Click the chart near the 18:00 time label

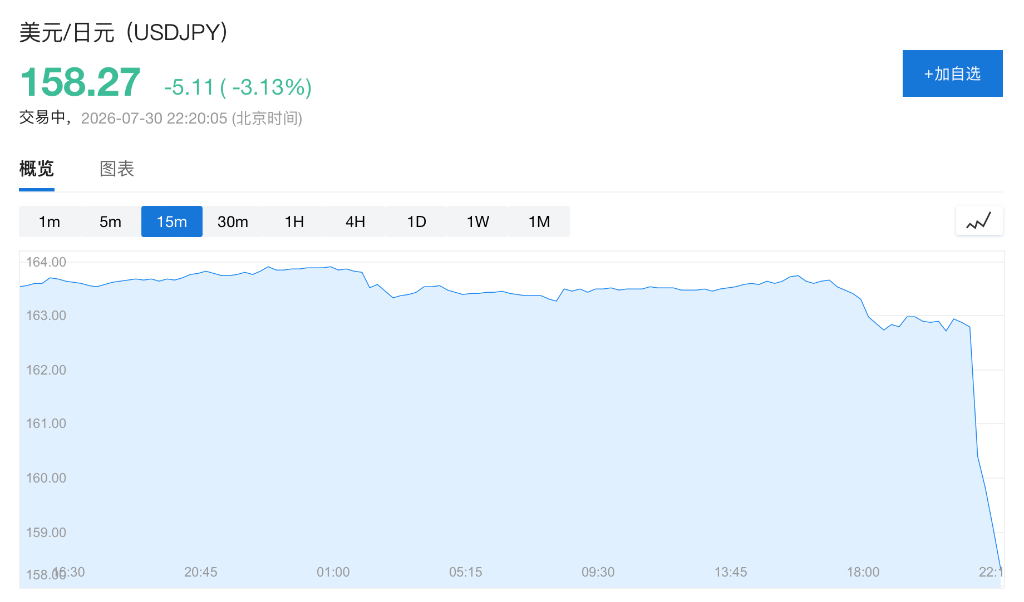click(x=863, y=572)
